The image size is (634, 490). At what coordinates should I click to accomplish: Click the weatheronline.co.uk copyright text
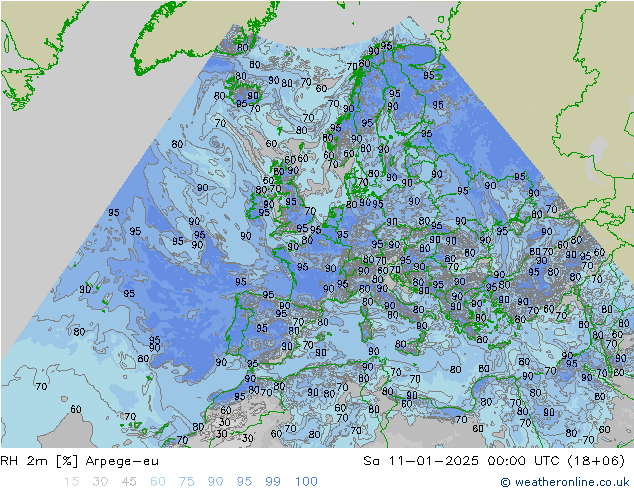[x=564, y=482]
